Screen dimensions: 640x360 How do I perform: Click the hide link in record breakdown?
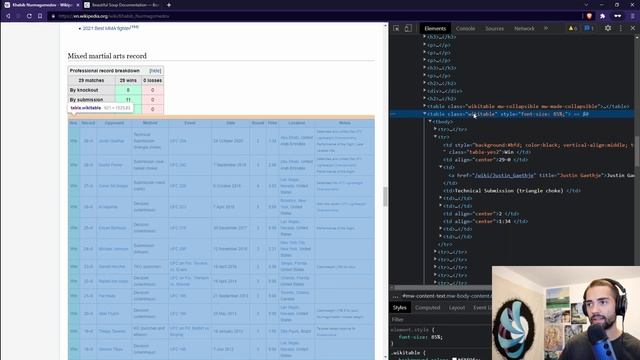(155, 71)
